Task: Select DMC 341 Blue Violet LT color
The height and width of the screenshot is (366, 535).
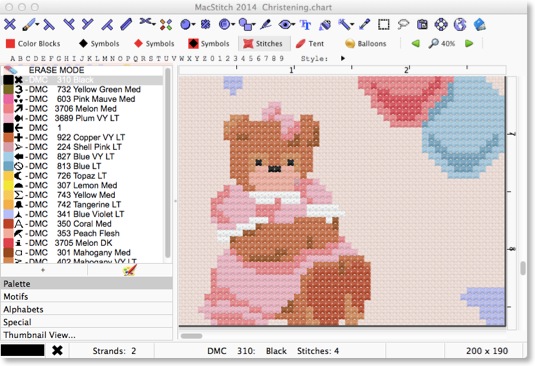Action: (x=83, y=214)
